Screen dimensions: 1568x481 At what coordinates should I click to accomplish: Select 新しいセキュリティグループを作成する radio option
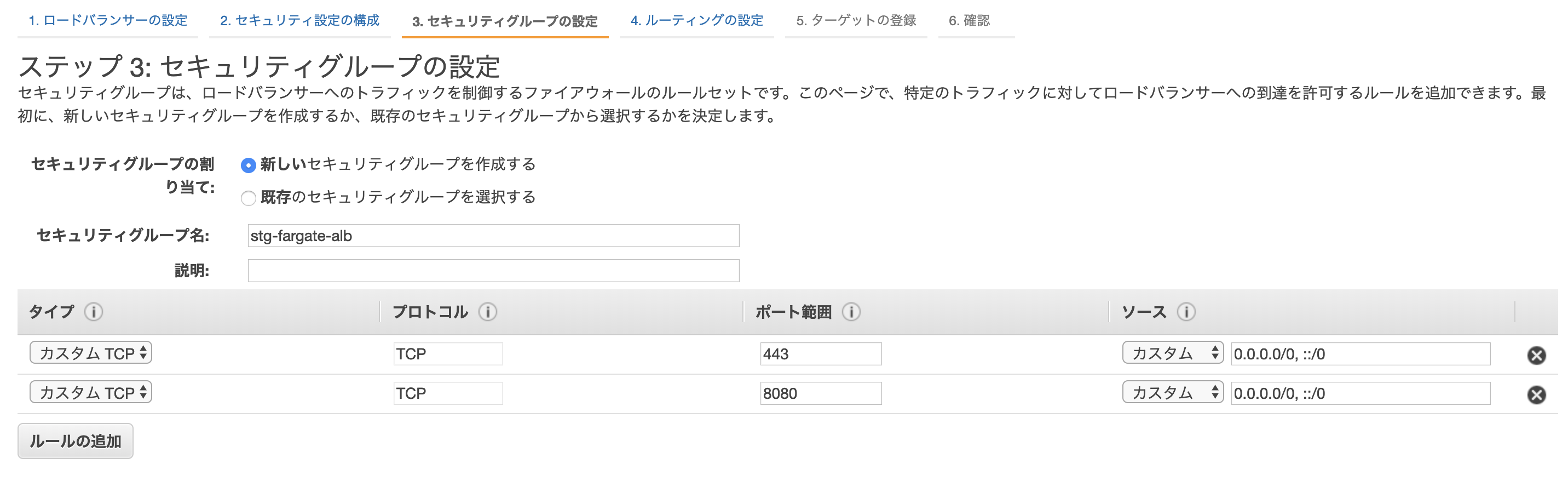[249, 165]
